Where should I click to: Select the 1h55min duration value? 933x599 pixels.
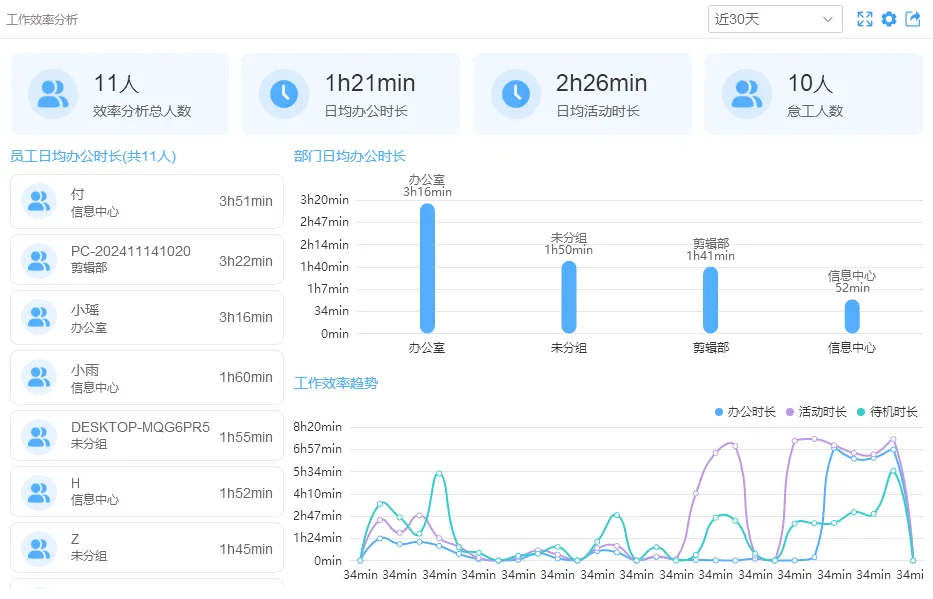click(x=246, y=437)
